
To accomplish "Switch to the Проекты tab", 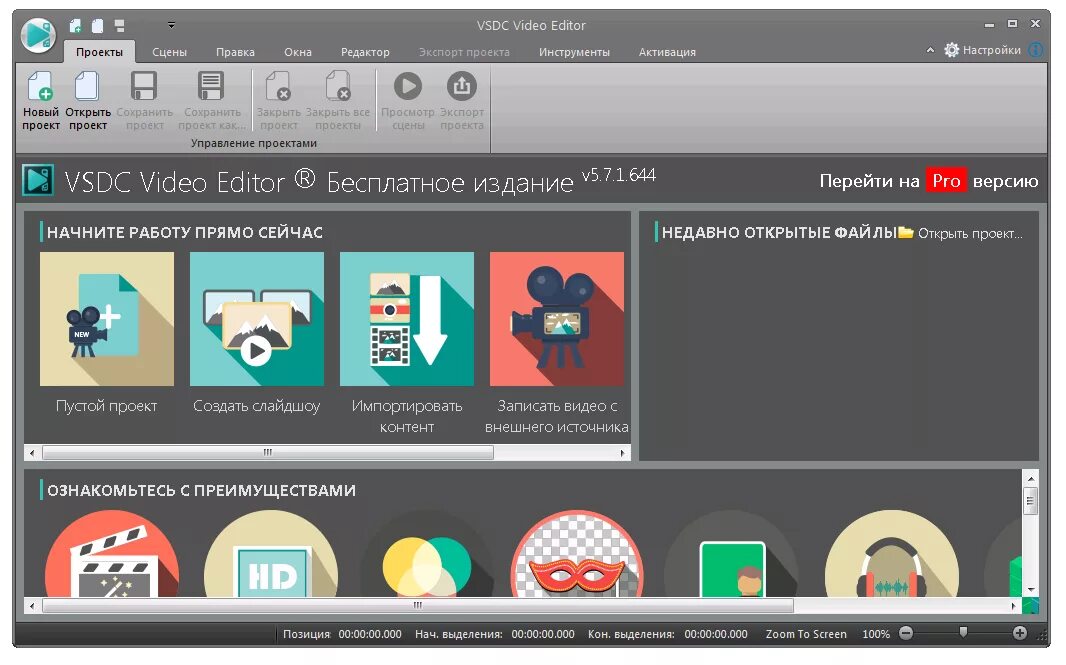I will coord(99,52).
